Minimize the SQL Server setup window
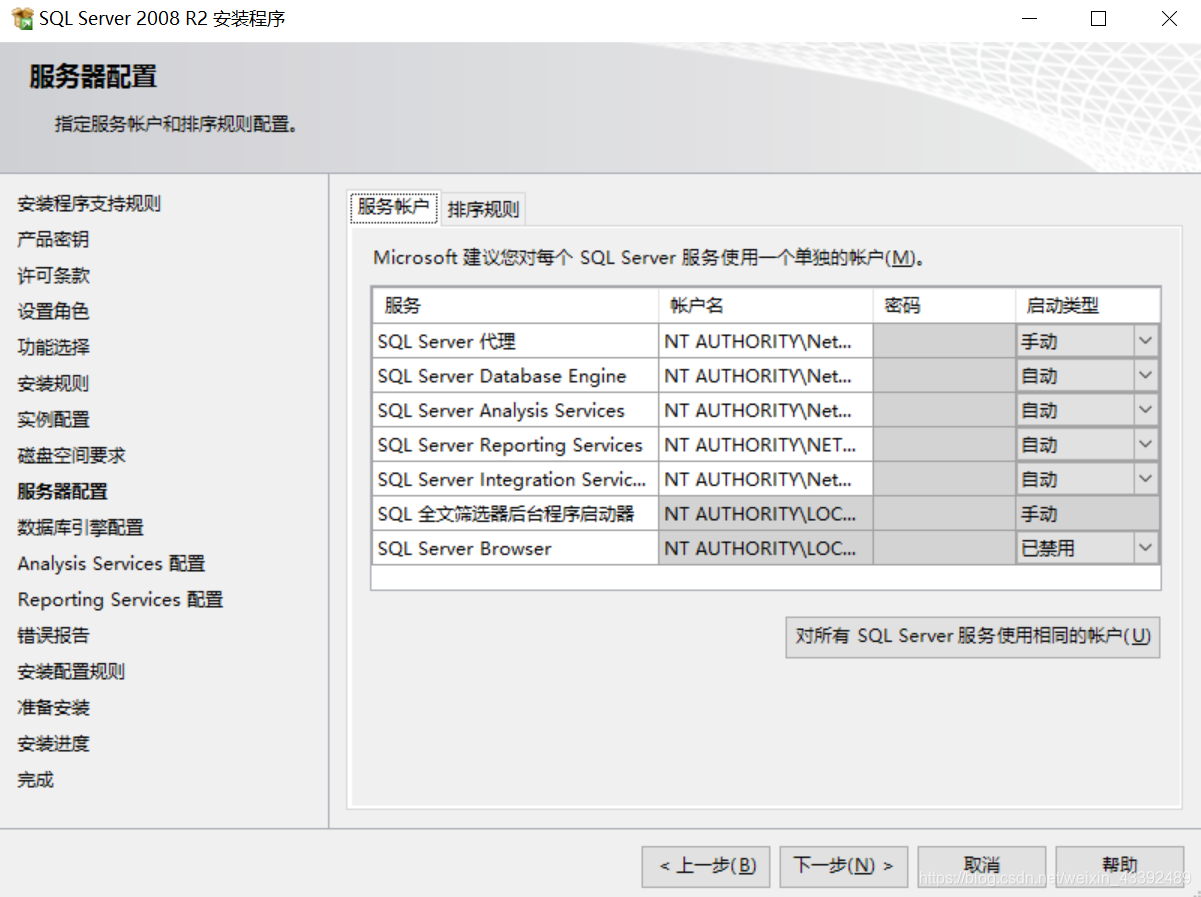Viewport: 1201px width, 897px height. (x=1029, y=19)
